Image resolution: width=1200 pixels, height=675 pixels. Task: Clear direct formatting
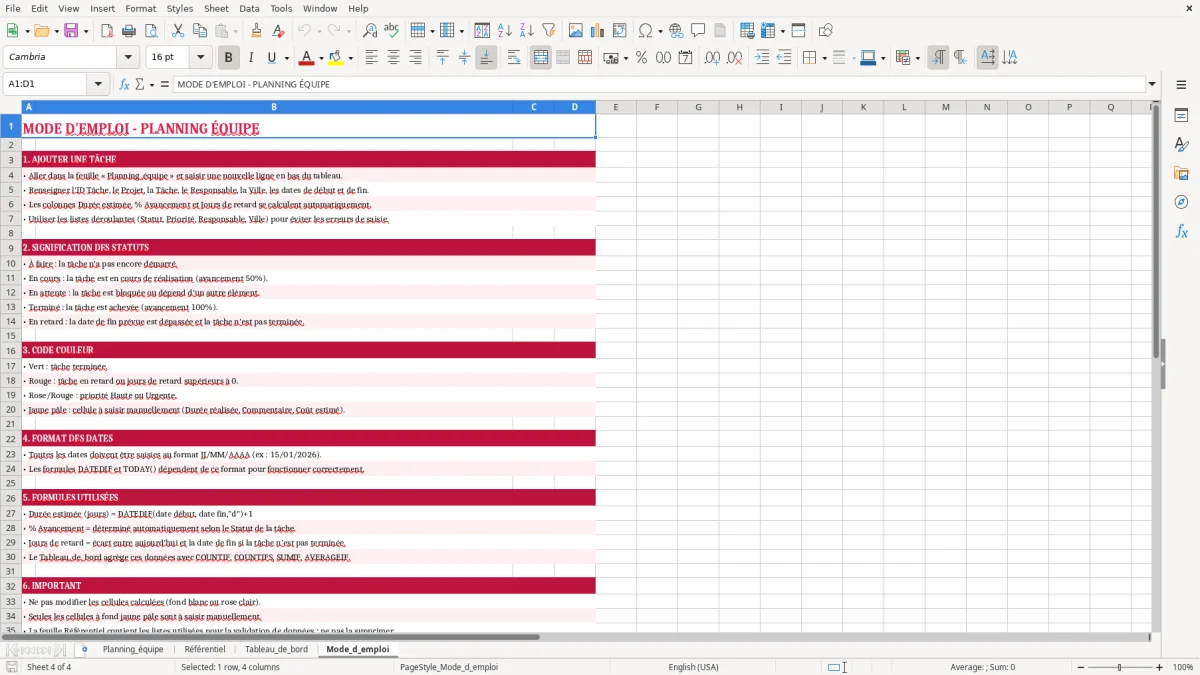pos(278,31)
